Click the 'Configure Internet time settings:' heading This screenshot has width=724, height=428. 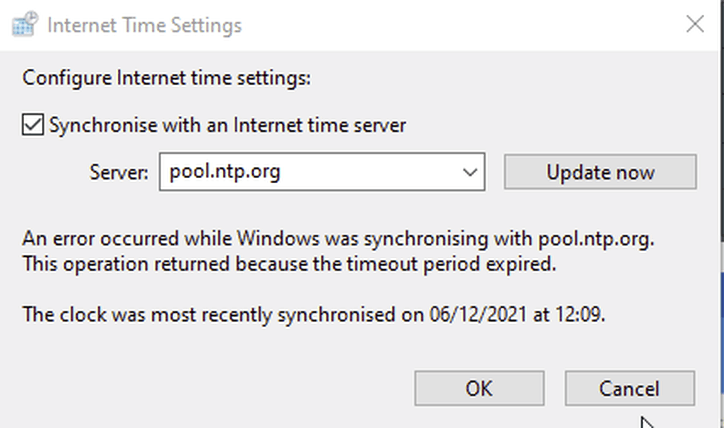[x=167, y=78]
